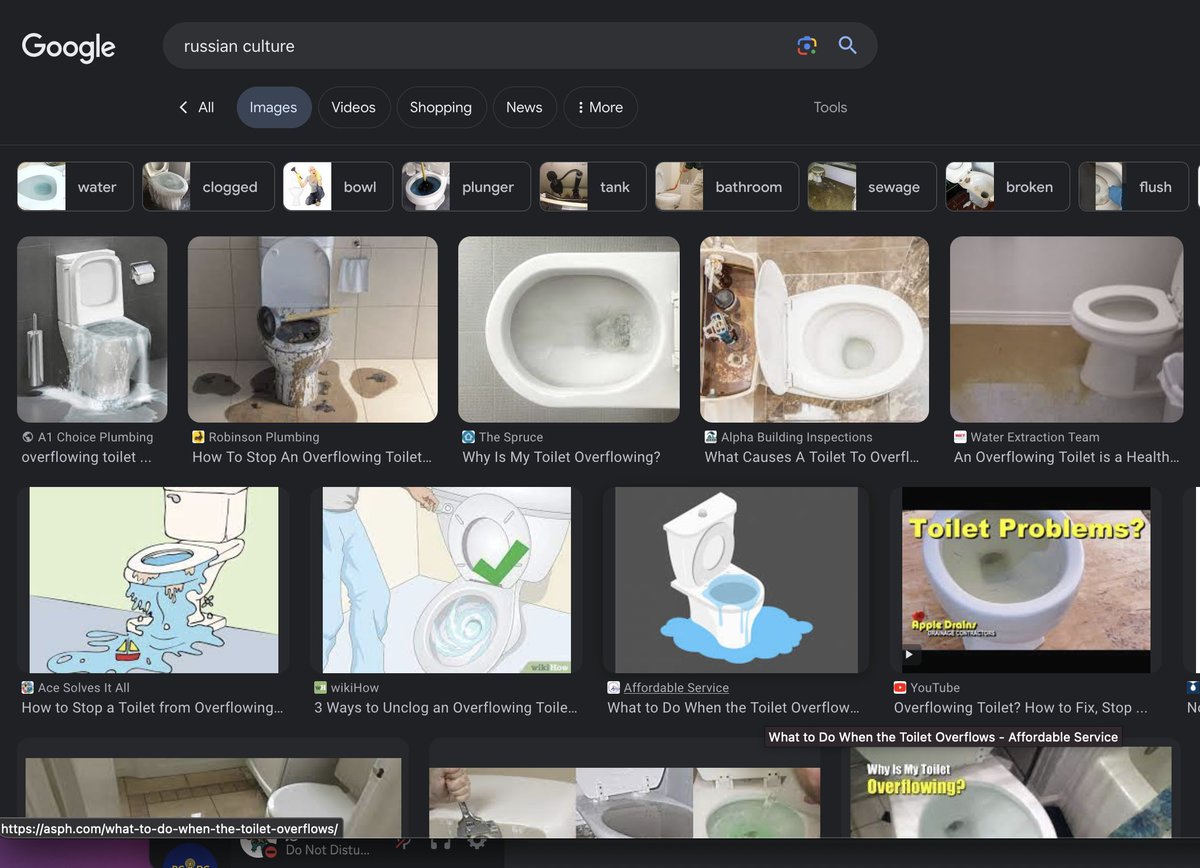The height and width of the screenshot is (868, 1200).
Task: Open 'Why Is My Toilet Overflowing?' result title
Action: tap(561, 457)
